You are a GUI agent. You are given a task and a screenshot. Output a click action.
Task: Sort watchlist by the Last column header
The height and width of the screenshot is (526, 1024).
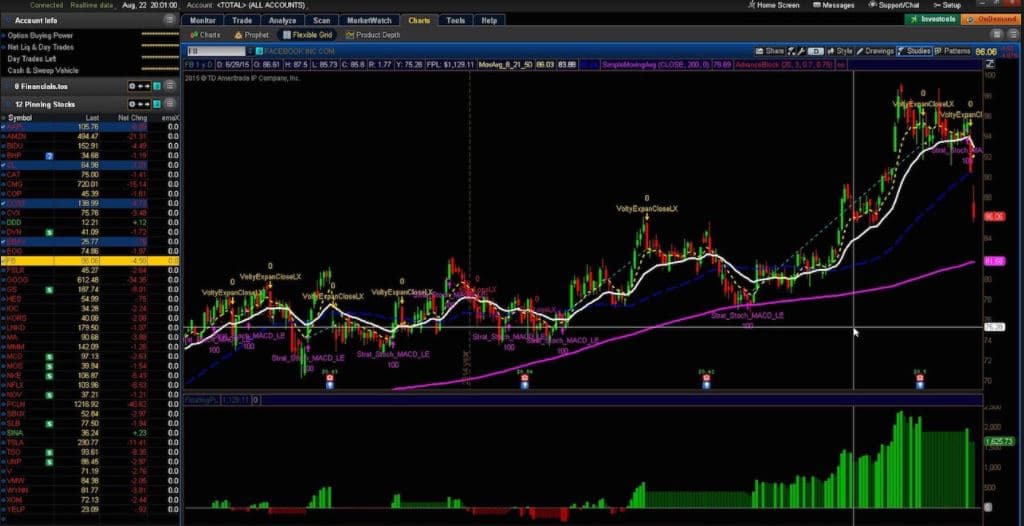pos(93,118)
